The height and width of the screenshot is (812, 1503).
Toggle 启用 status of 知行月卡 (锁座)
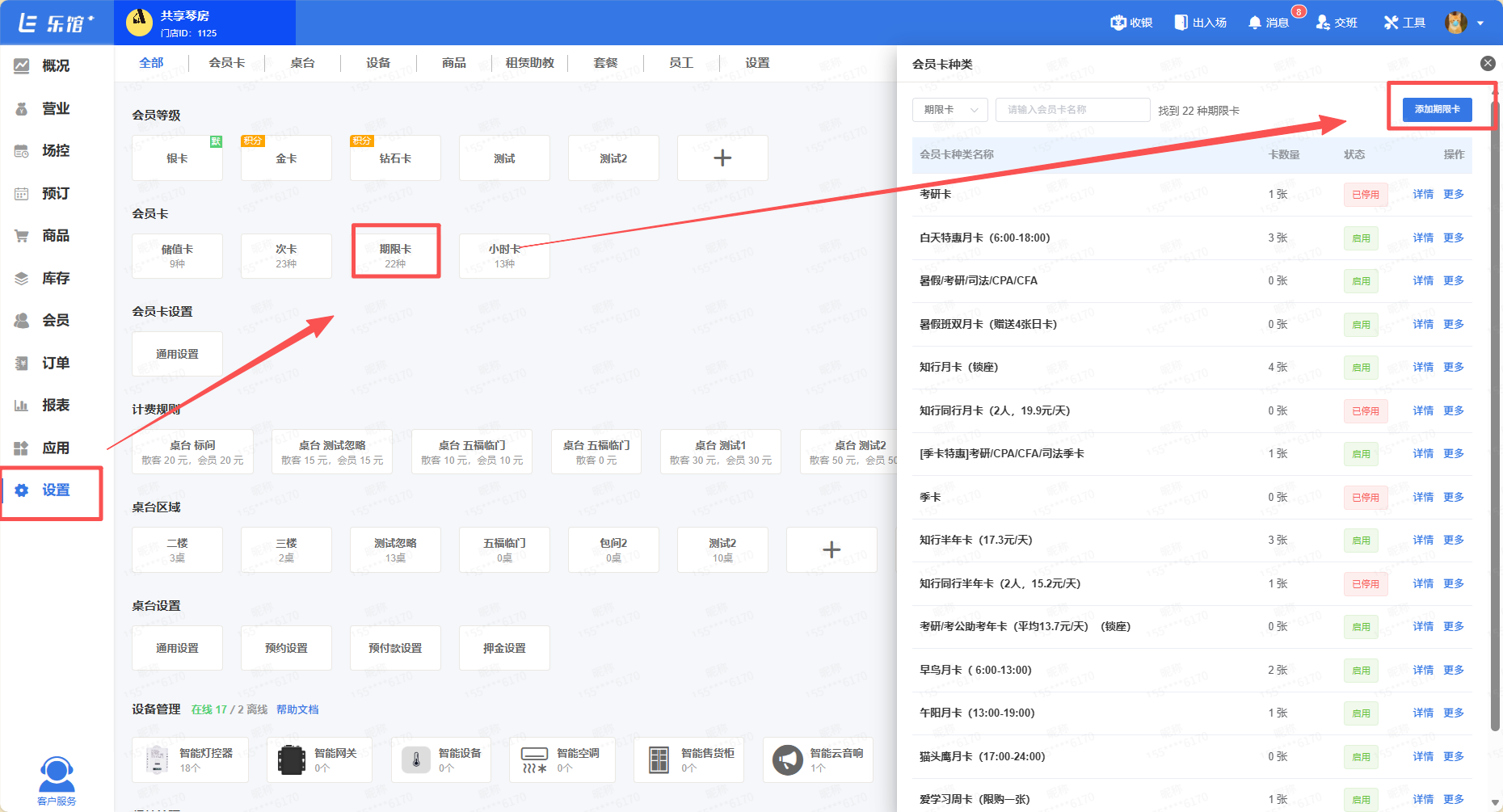[x=1361, y=368]
